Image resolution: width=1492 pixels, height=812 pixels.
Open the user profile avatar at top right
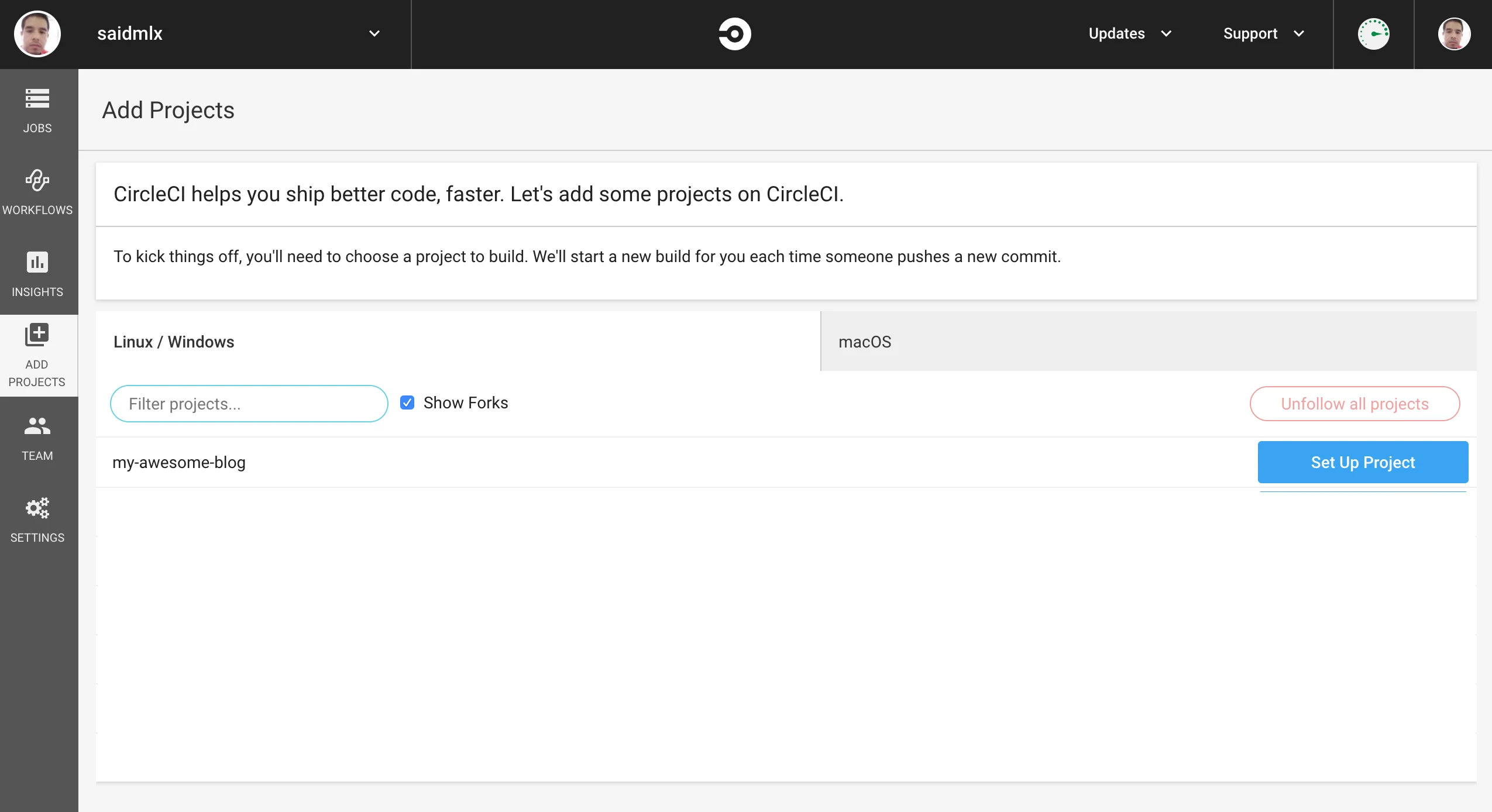pyautogui.click(x=1454, y=34)
